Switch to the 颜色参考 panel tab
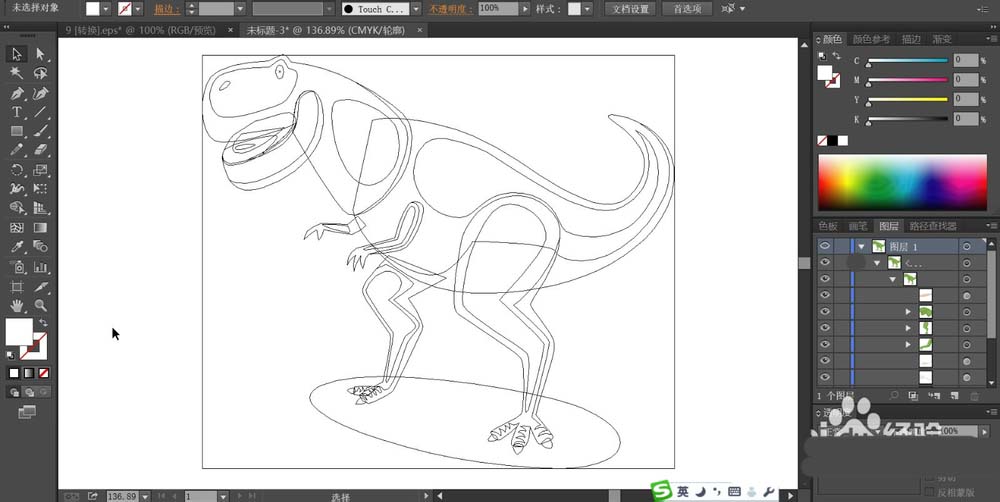 (871, 39)
